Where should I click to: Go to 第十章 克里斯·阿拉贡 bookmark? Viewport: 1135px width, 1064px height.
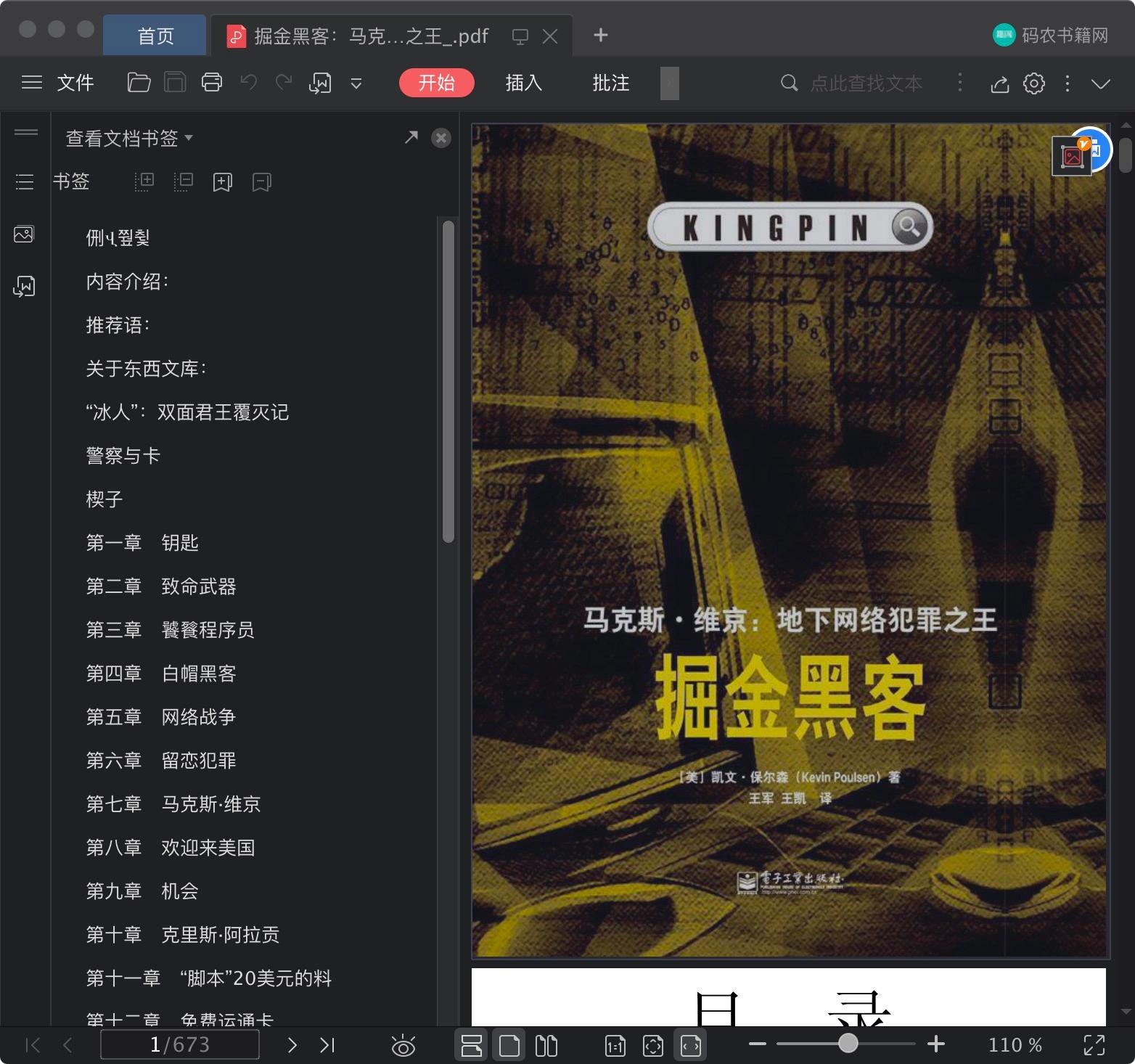point(182,935)
